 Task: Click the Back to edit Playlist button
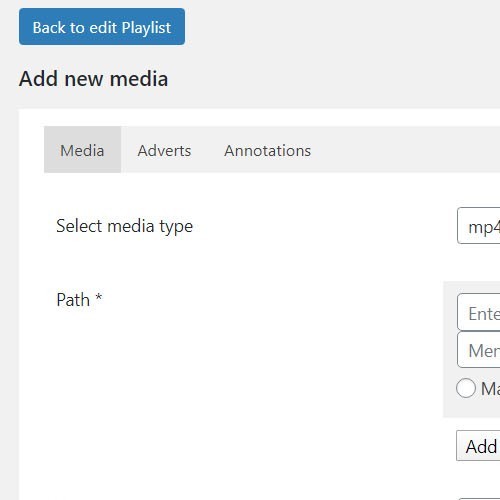pyautogui.click(x=102, y=27)
